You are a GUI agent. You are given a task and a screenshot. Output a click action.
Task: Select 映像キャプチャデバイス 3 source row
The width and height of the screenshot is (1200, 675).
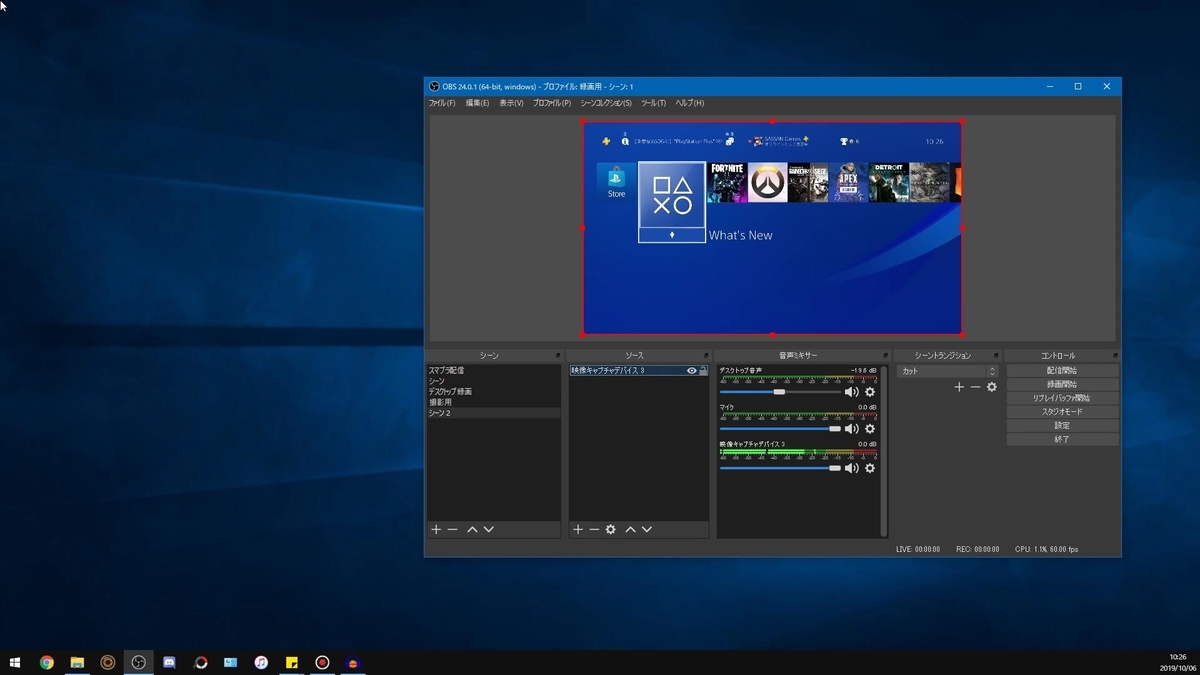tap(639, 371)
